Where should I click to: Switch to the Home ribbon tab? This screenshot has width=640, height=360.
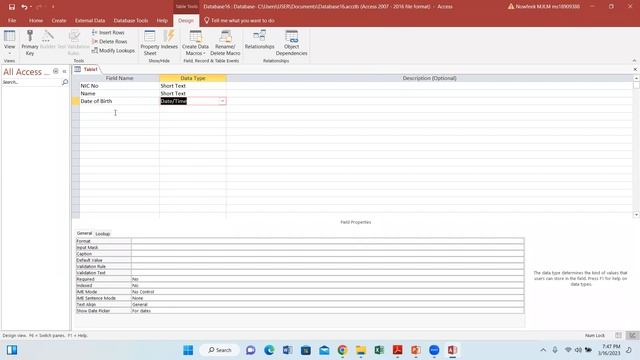point(36,20)
